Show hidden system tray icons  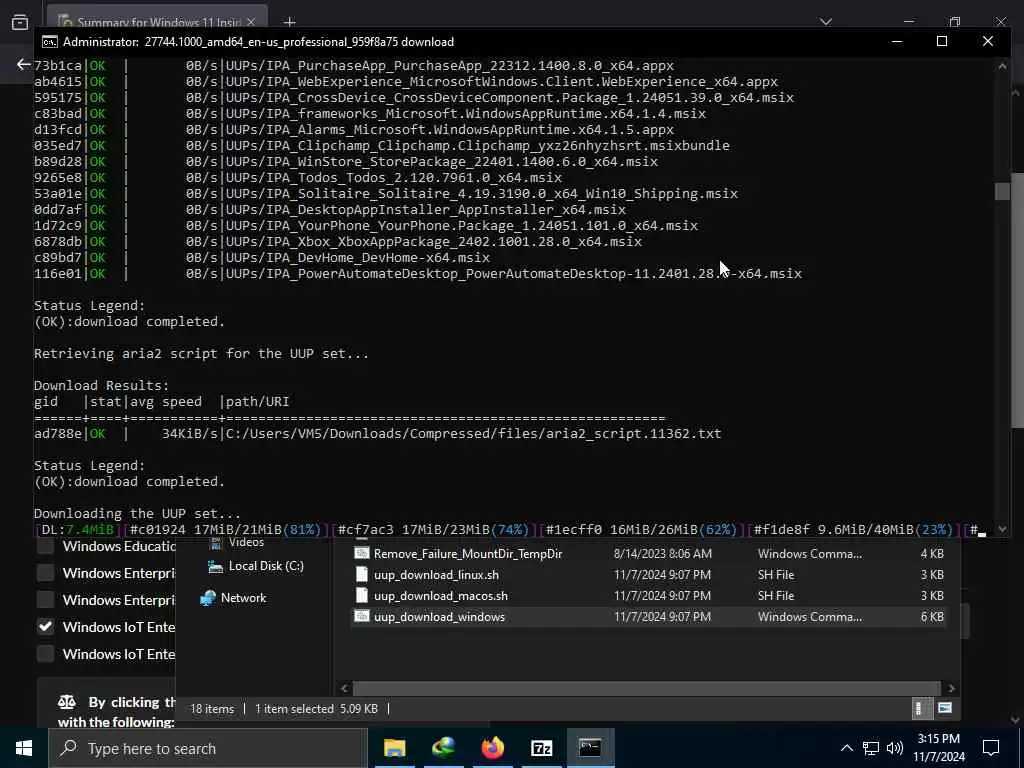846,748
